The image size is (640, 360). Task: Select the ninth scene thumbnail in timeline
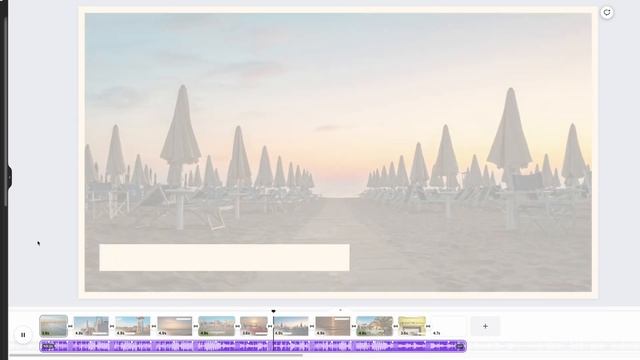(374, 326)
